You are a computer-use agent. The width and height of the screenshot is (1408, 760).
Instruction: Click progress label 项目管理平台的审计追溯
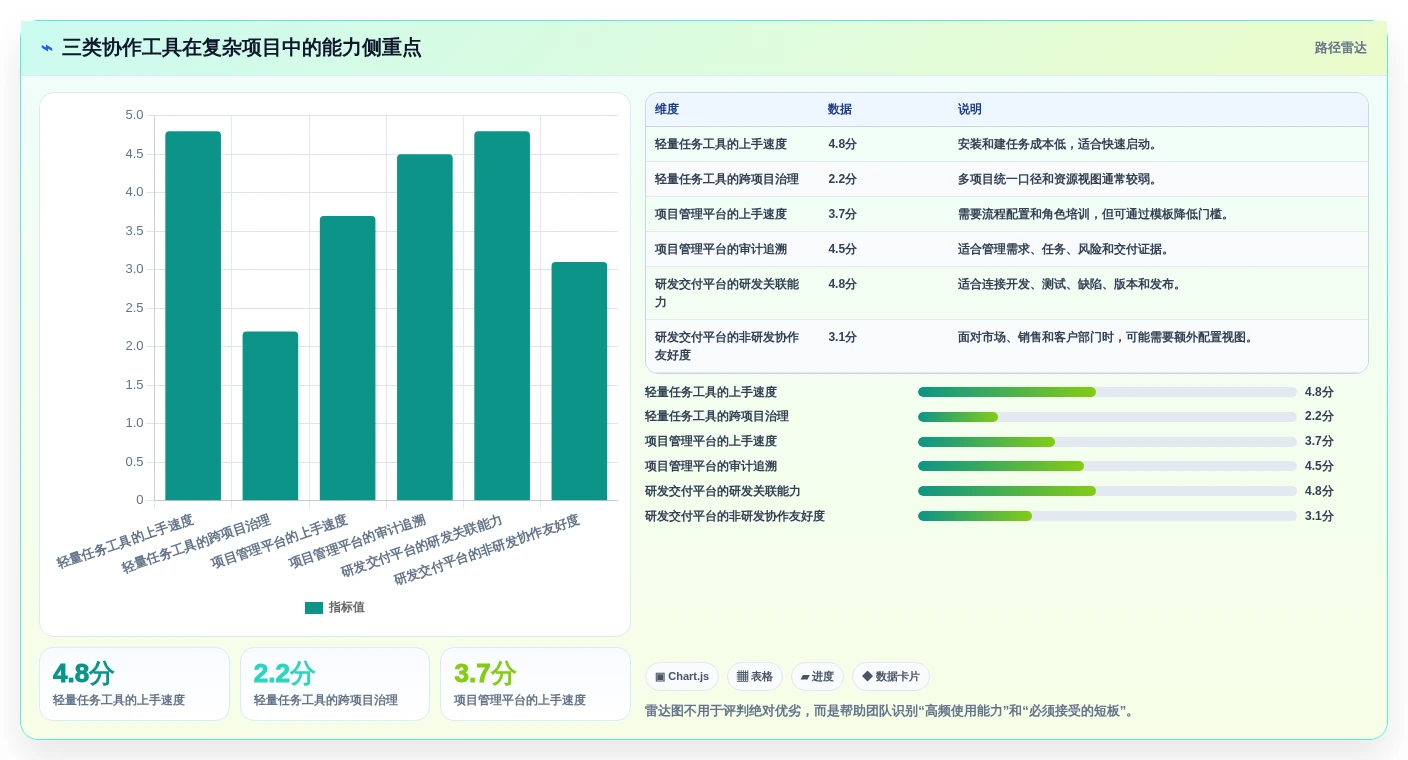click(x=711, y=466)
